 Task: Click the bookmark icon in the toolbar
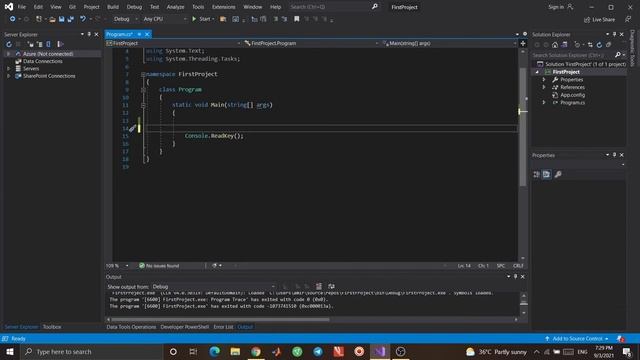[x=297, y=19]
